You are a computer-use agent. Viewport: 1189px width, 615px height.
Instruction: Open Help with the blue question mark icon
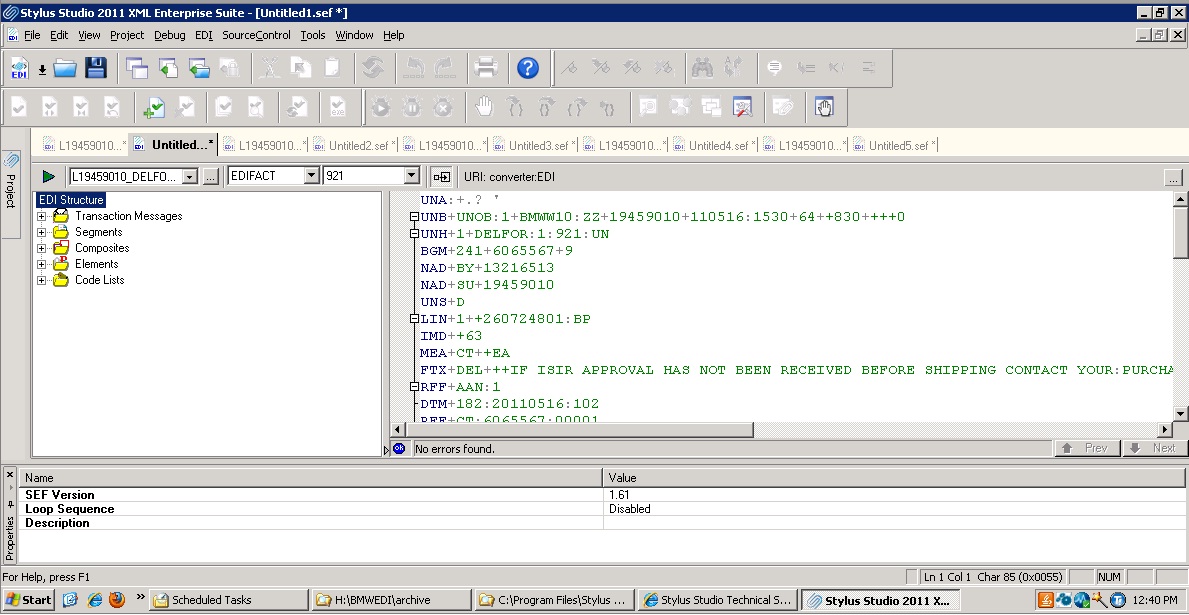tap(528, 68)
